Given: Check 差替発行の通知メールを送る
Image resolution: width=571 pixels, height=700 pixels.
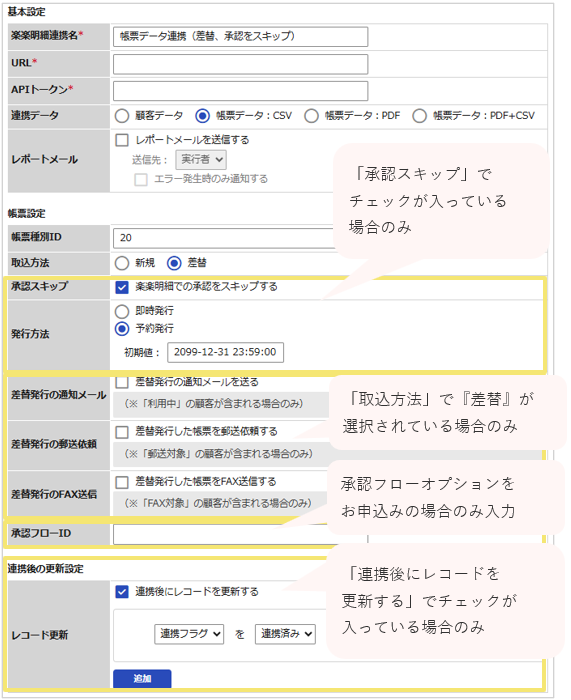Looking at the screenshot, I should (x=122, y=382).
